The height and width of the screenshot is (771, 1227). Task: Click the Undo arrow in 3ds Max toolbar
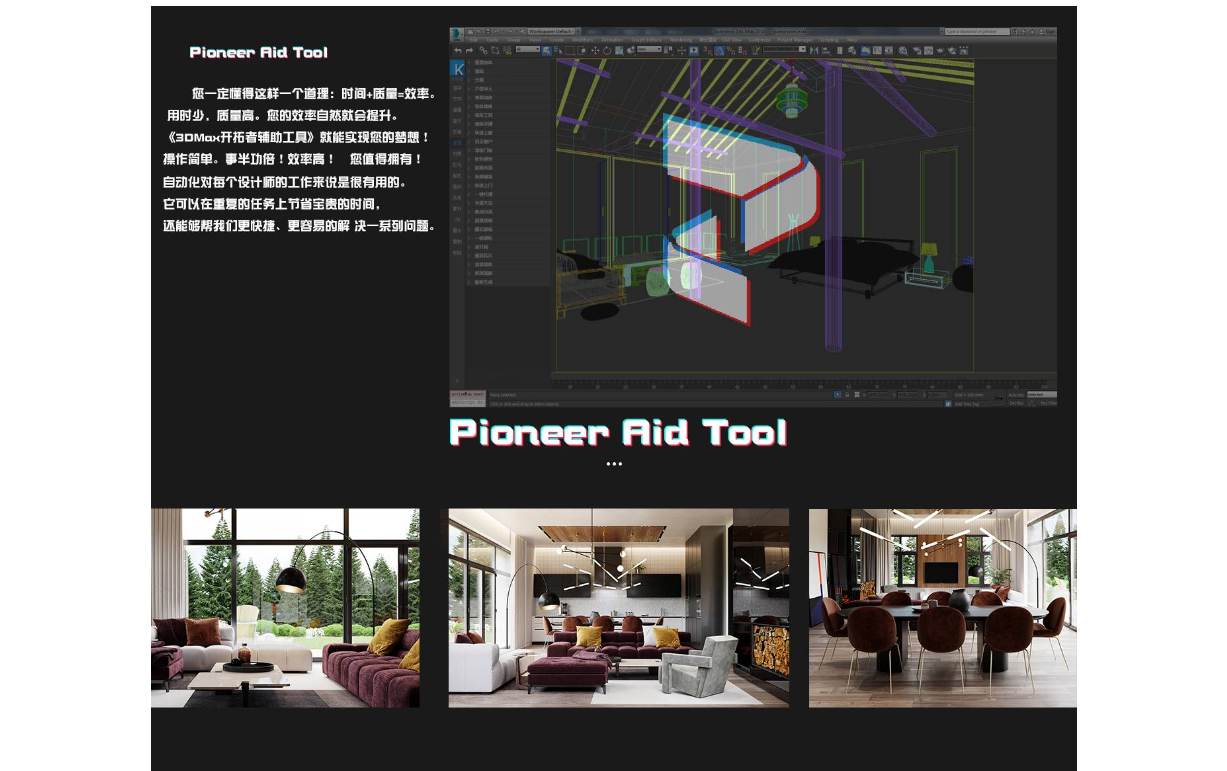[x=458, y=50]
